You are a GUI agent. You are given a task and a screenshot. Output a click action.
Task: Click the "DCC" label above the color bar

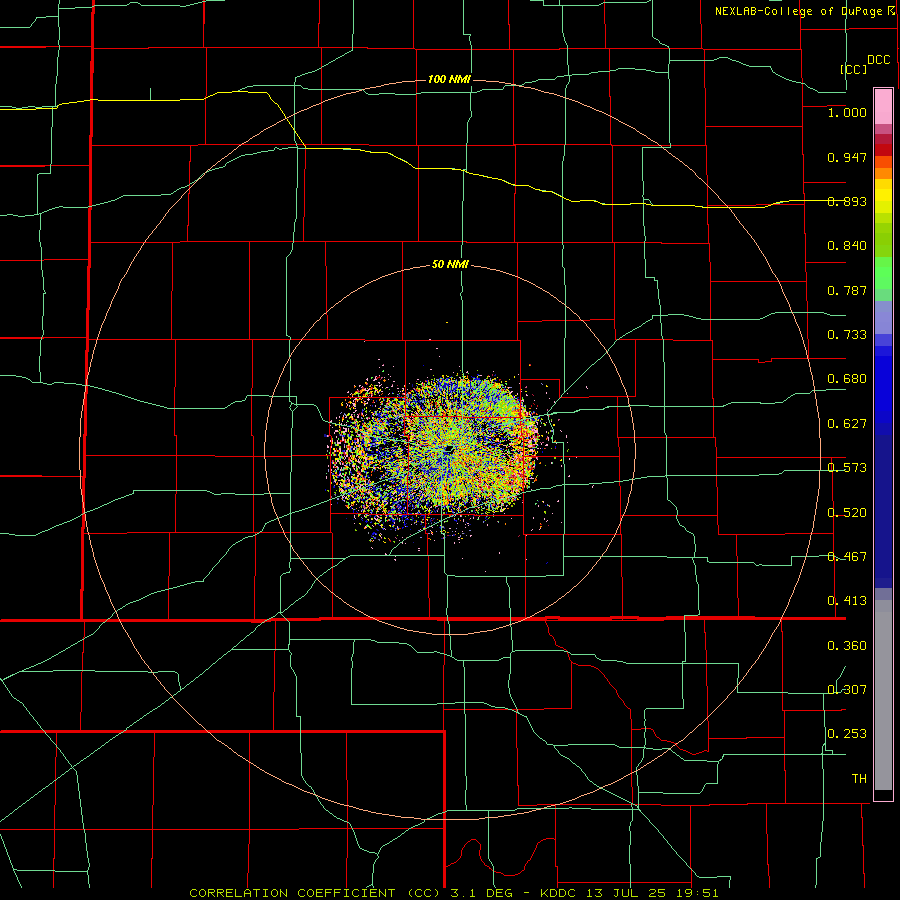pos(879,60)
